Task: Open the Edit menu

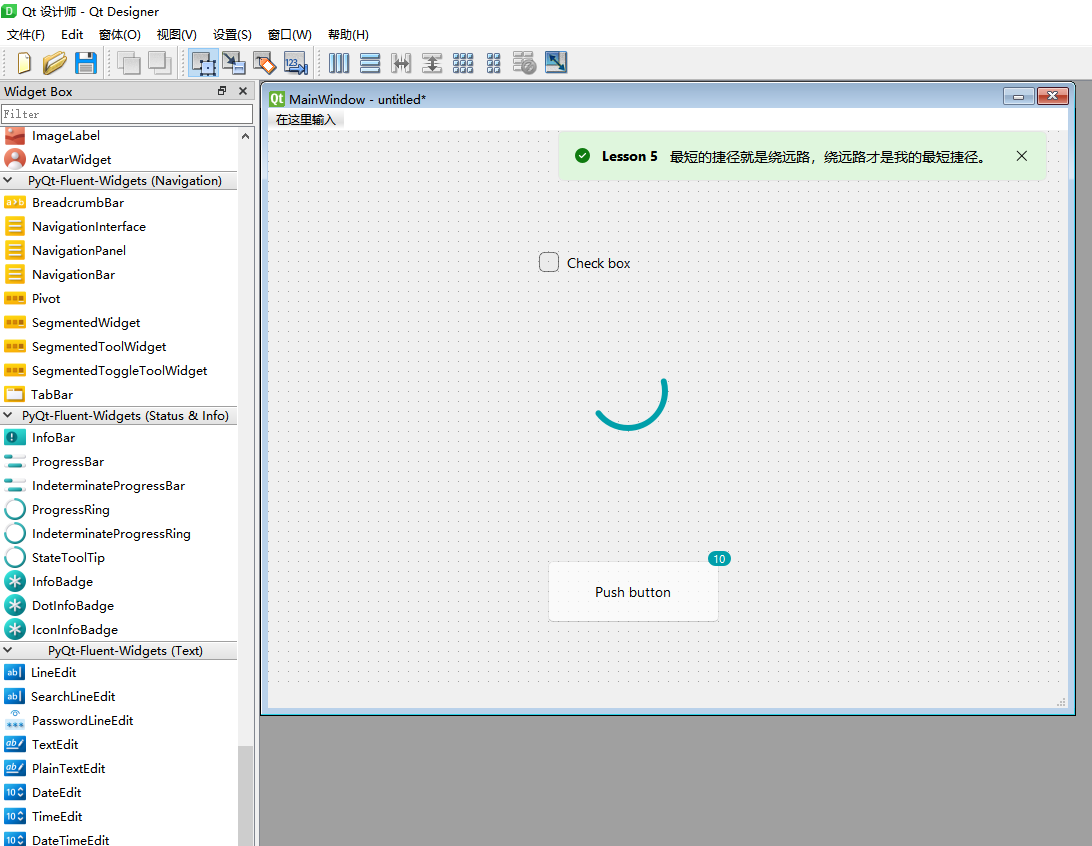Action: 72,35
